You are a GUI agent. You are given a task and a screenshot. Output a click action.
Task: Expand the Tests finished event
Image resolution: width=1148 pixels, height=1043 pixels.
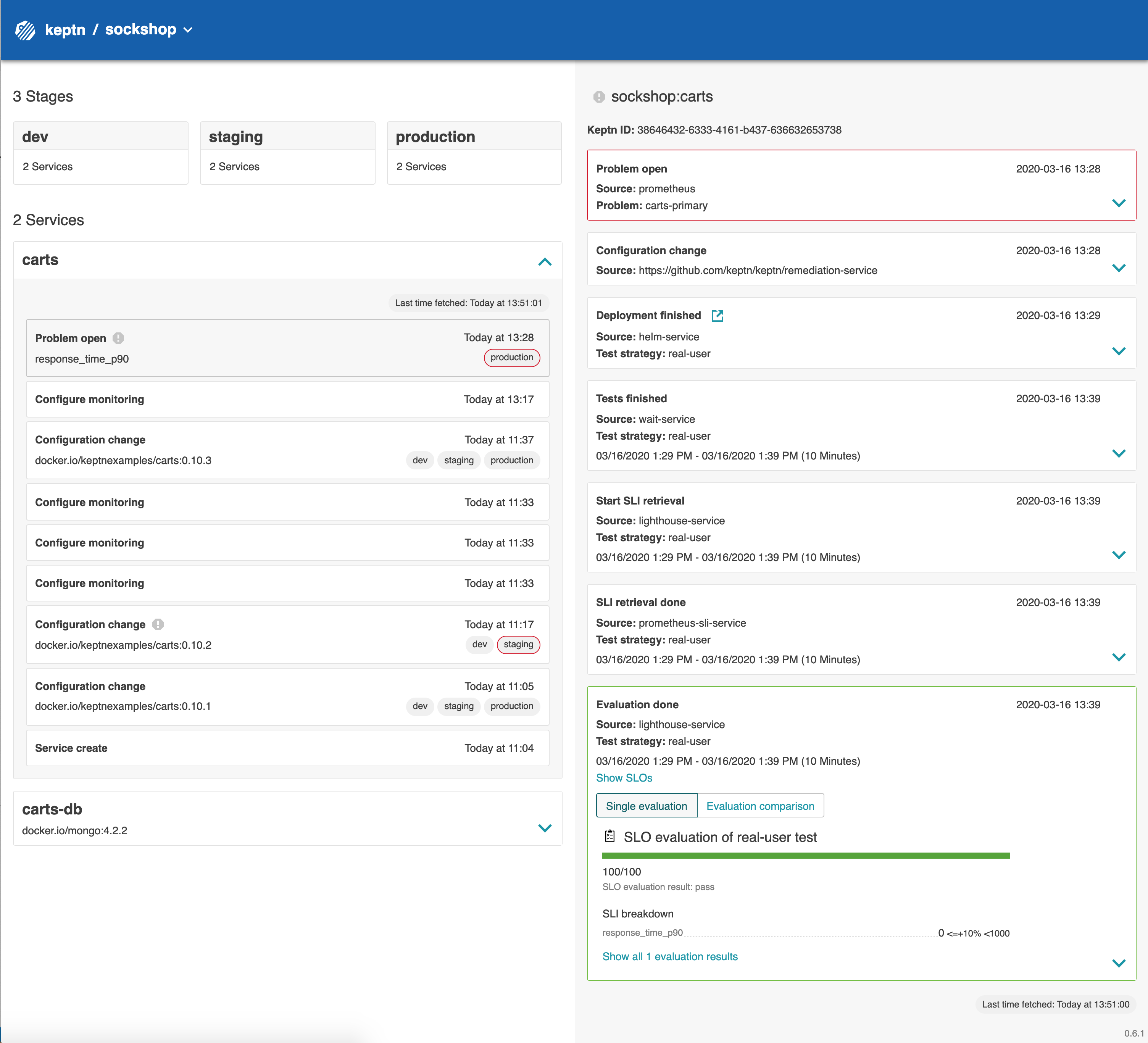1119,454
